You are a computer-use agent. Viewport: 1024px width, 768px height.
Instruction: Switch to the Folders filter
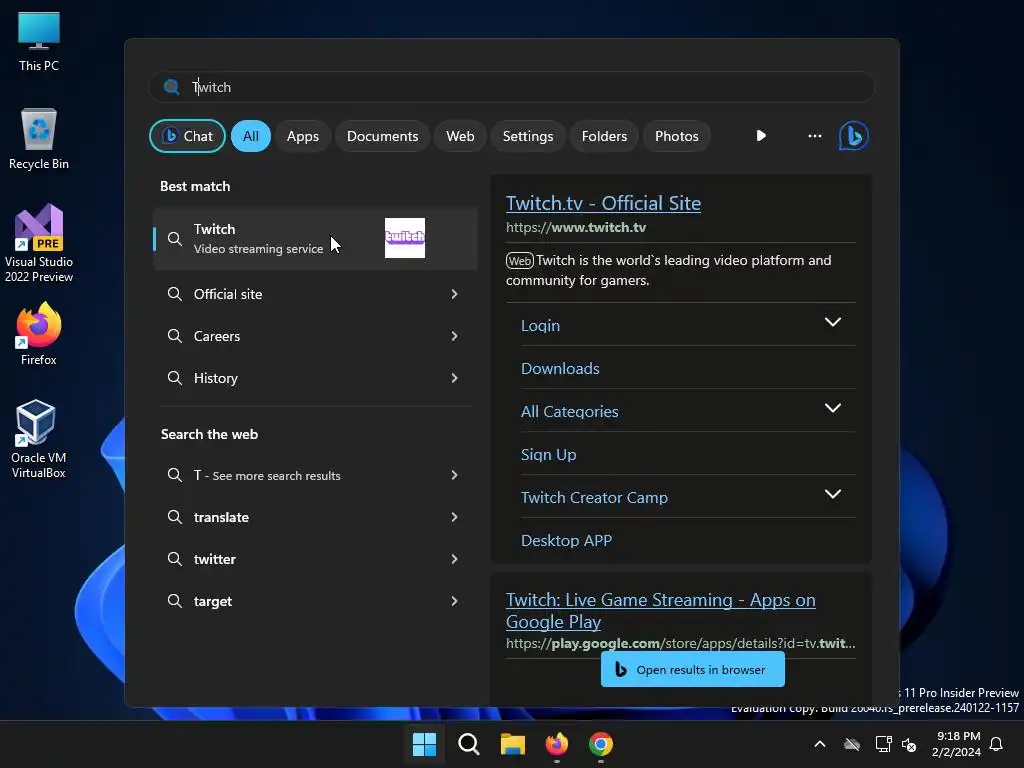point(604,136)
